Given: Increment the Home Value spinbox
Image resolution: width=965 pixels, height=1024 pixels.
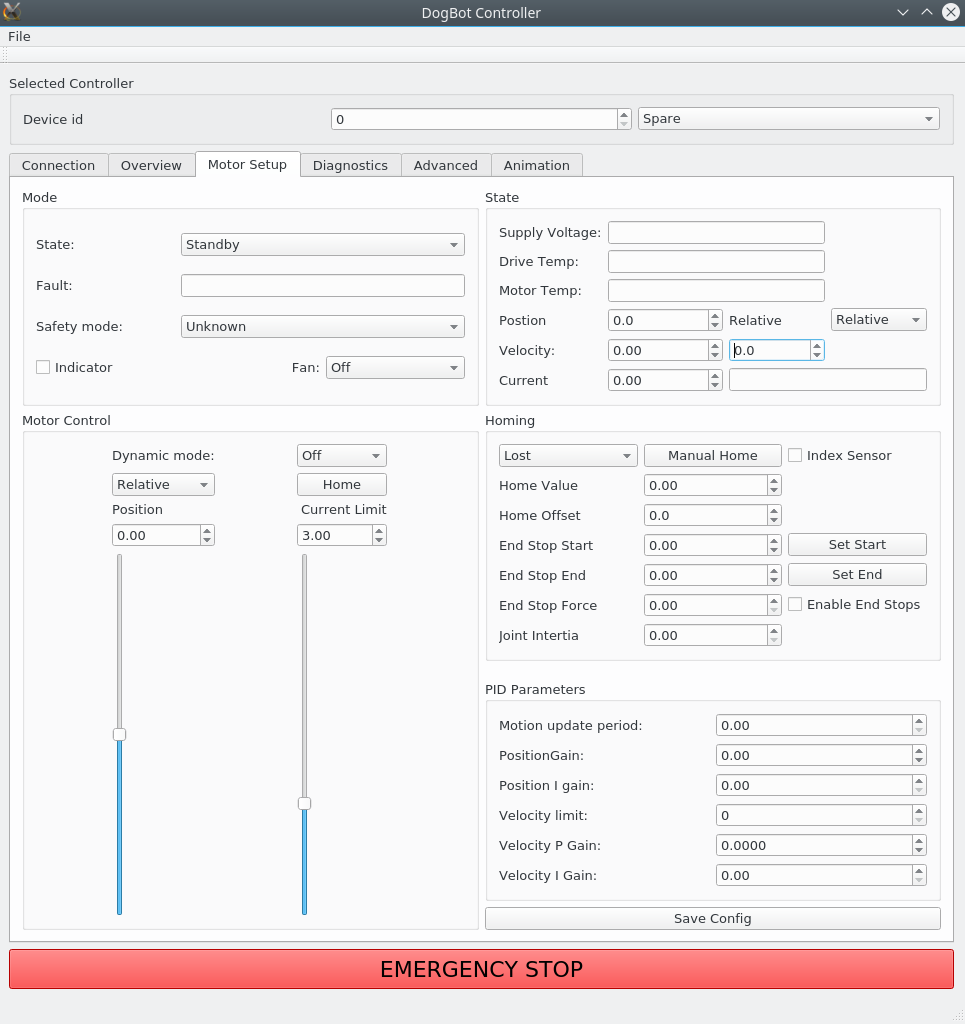Looking at the screenshot, I should point(774,481).
